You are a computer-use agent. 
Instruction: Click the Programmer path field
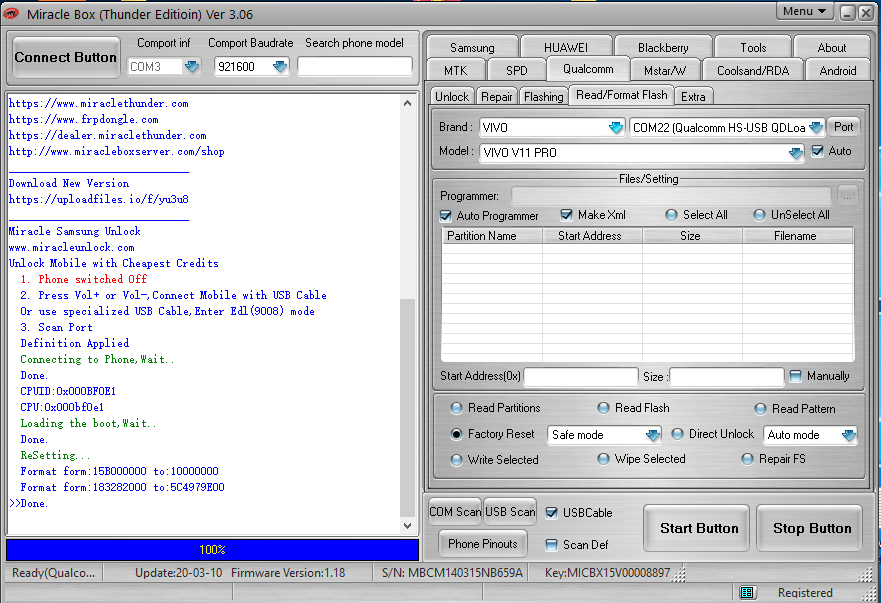click(671, 196)
